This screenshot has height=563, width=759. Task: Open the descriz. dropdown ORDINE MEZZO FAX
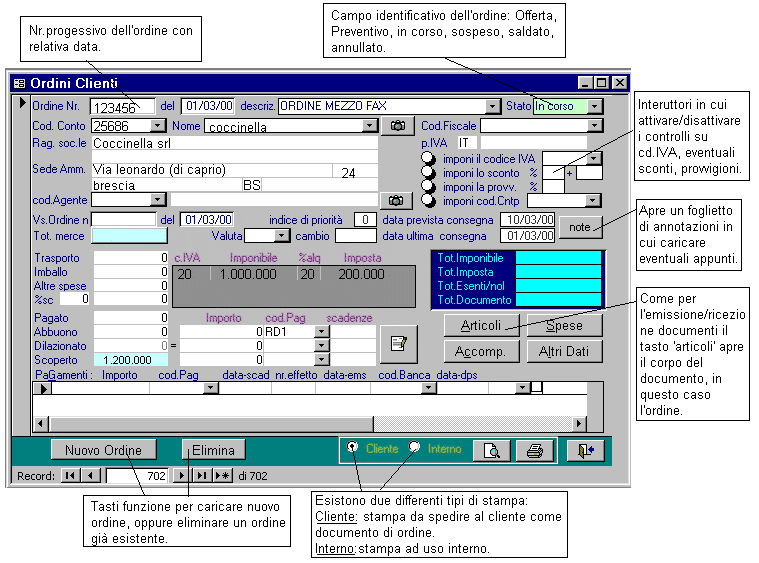[x=492, y=106]
